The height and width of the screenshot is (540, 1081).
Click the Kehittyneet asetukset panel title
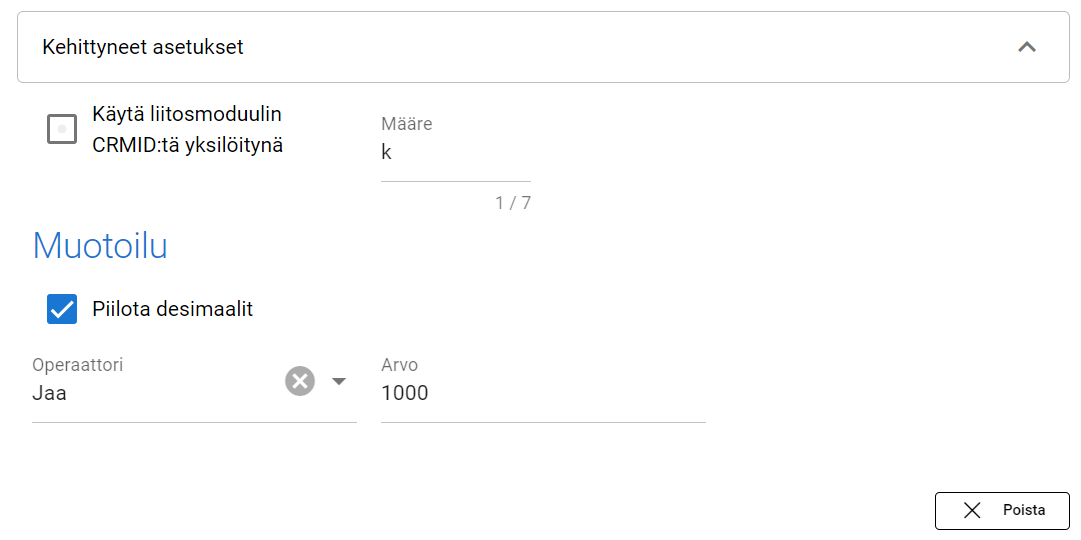[x=143, y=47]
